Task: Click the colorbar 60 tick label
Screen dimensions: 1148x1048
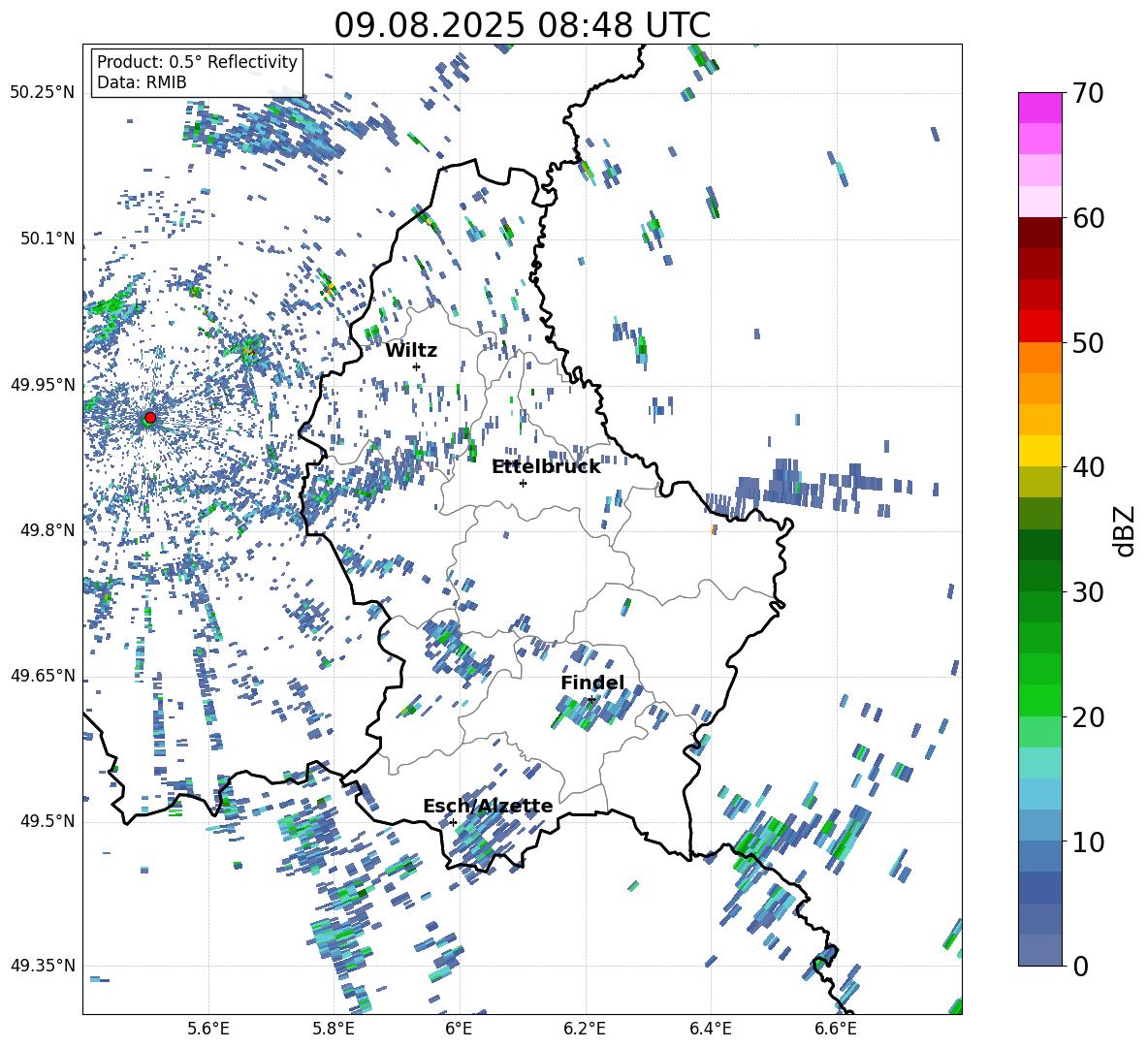Action: coord(1088,218)
